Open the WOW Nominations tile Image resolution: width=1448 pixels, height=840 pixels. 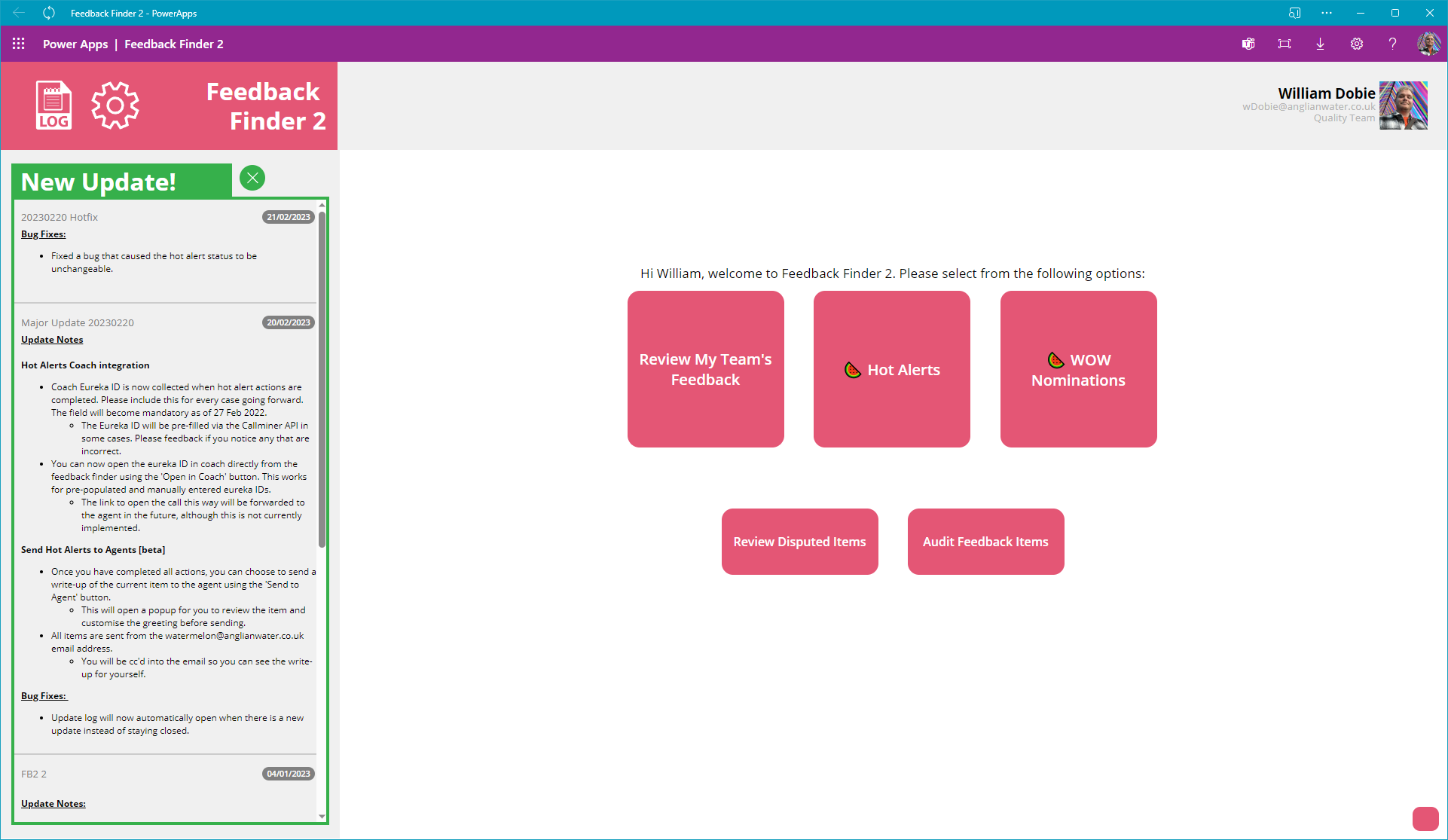pos(1078,369)
